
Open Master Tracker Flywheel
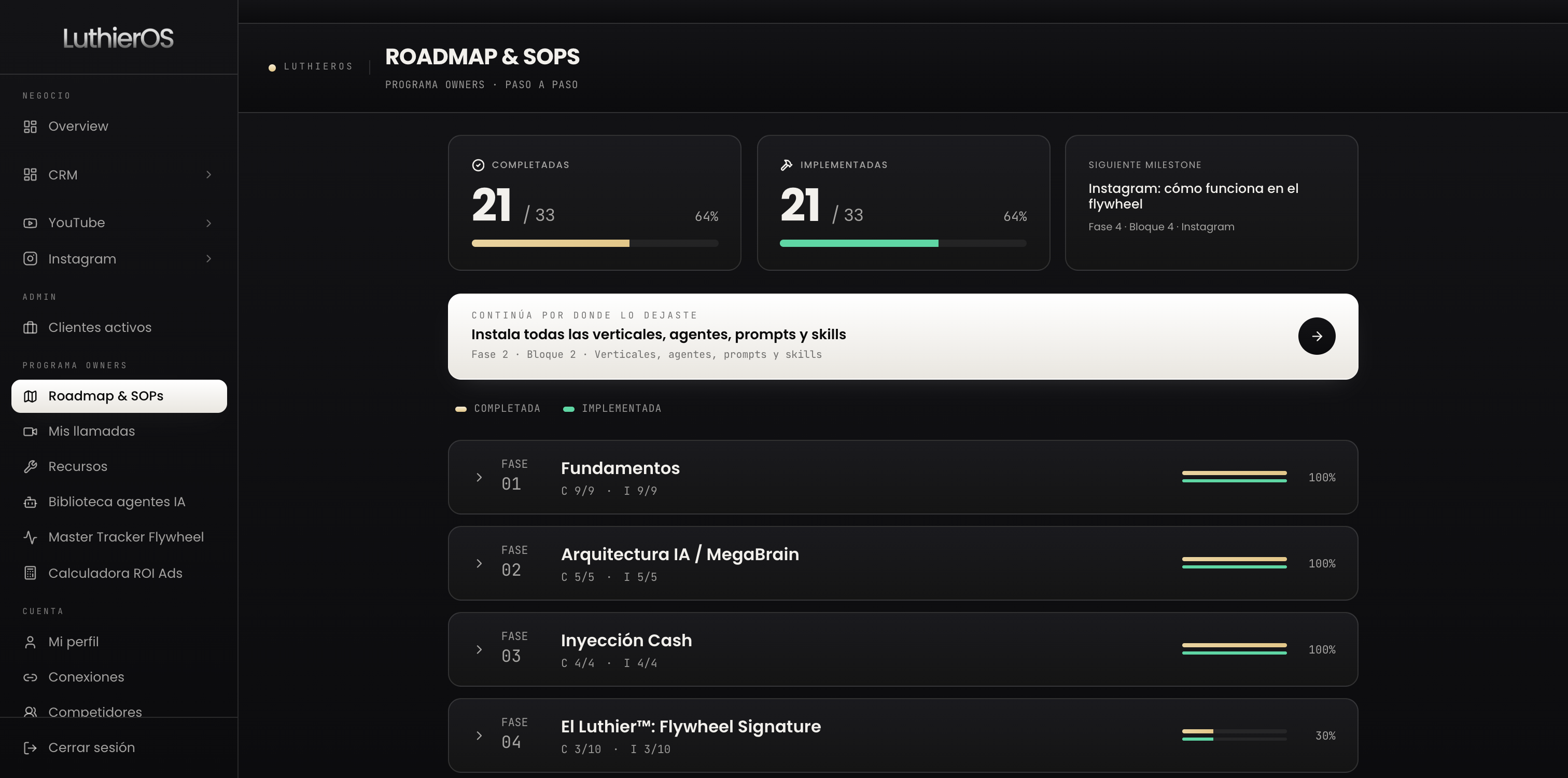coord(119,537)
